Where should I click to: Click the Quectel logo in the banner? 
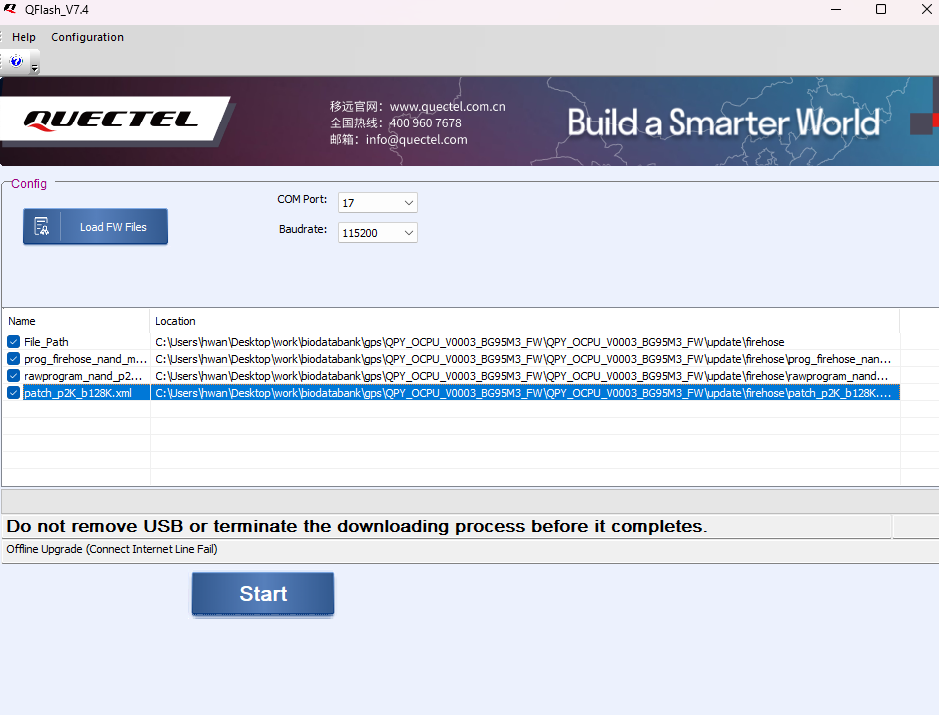tap(110, 120)
